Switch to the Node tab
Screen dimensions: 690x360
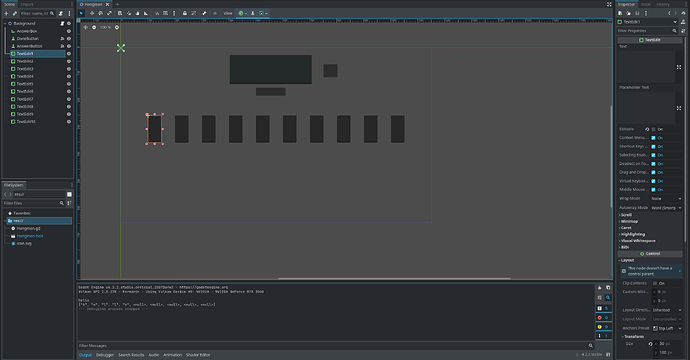[646, 4]
